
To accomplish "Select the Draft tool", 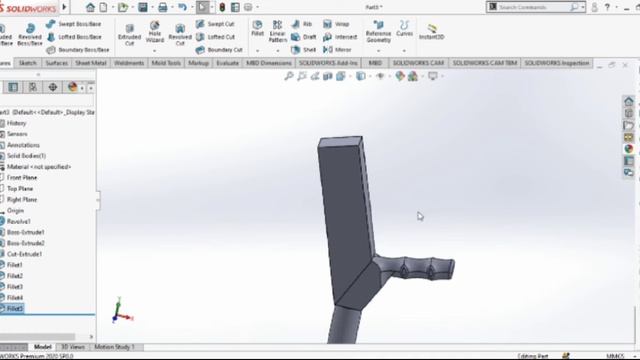I will pyautogui.click(x=304, y=37).
